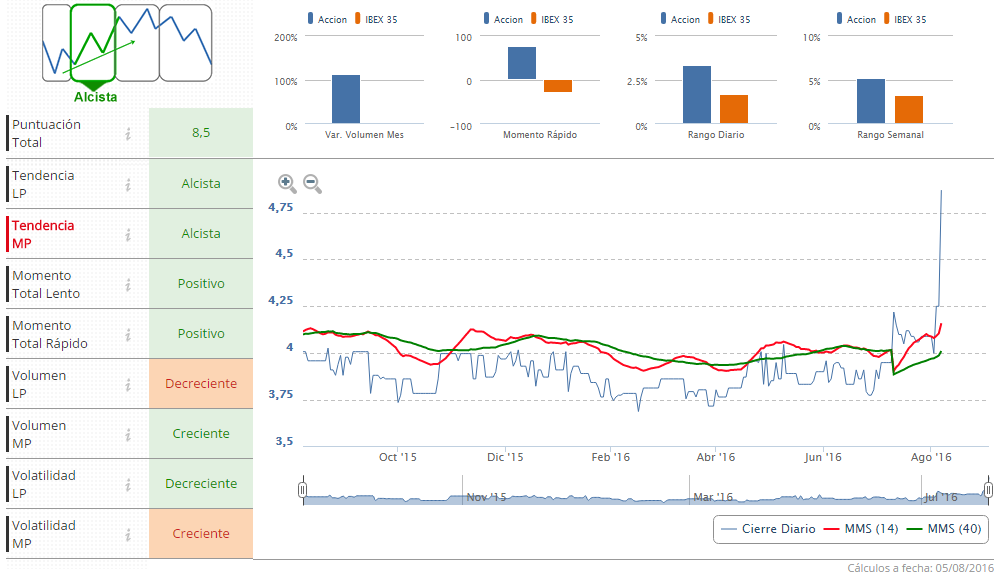Click the blue Accion bar in Rango Diario
The height and width of the screenshot is (578, 995).
[x=697, y=95]
